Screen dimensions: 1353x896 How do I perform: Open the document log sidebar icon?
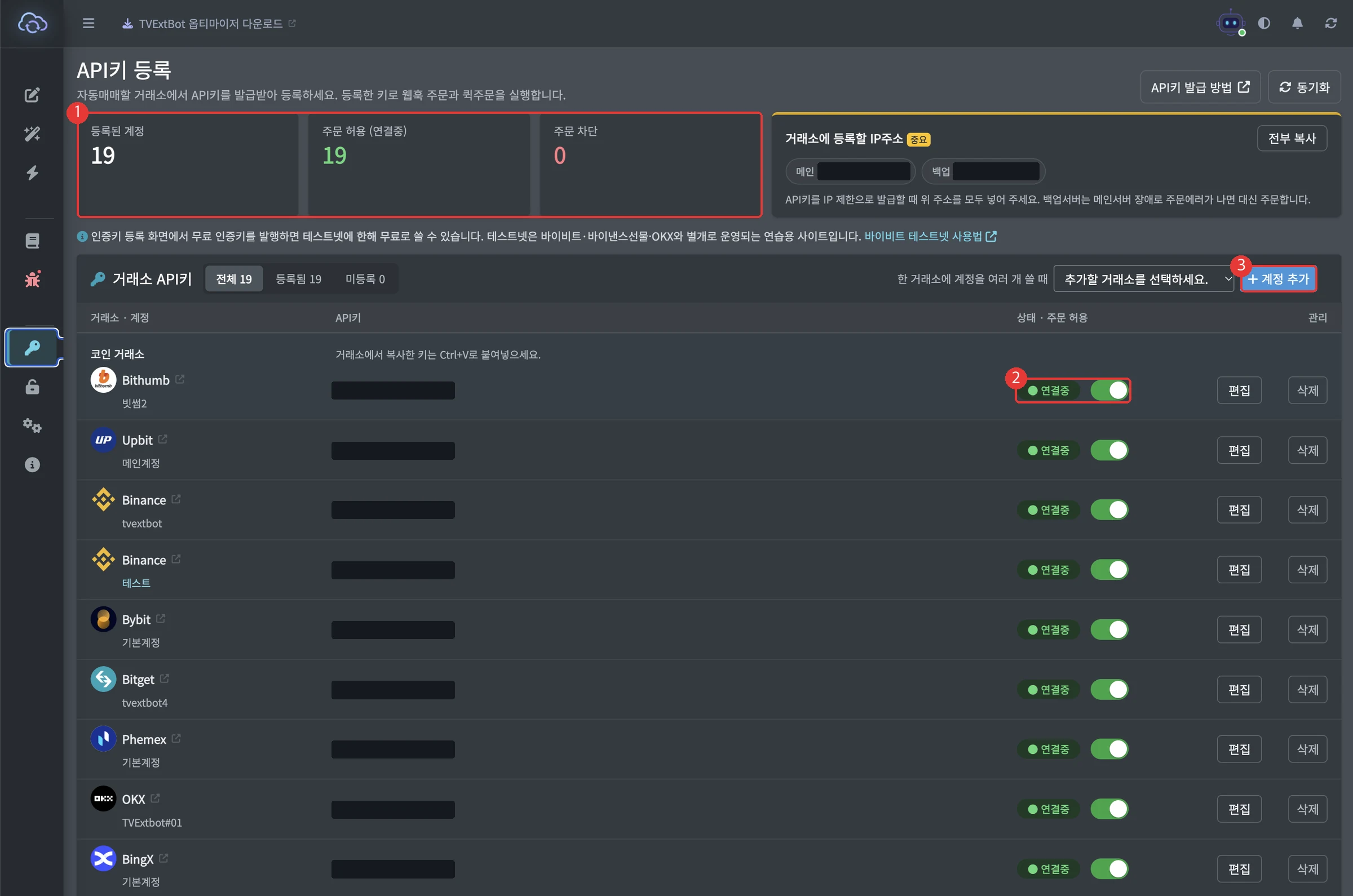[32, 241]
